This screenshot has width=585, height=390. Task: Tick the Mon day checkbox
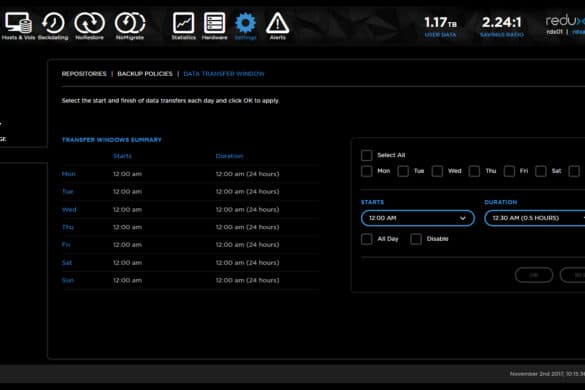367,171
